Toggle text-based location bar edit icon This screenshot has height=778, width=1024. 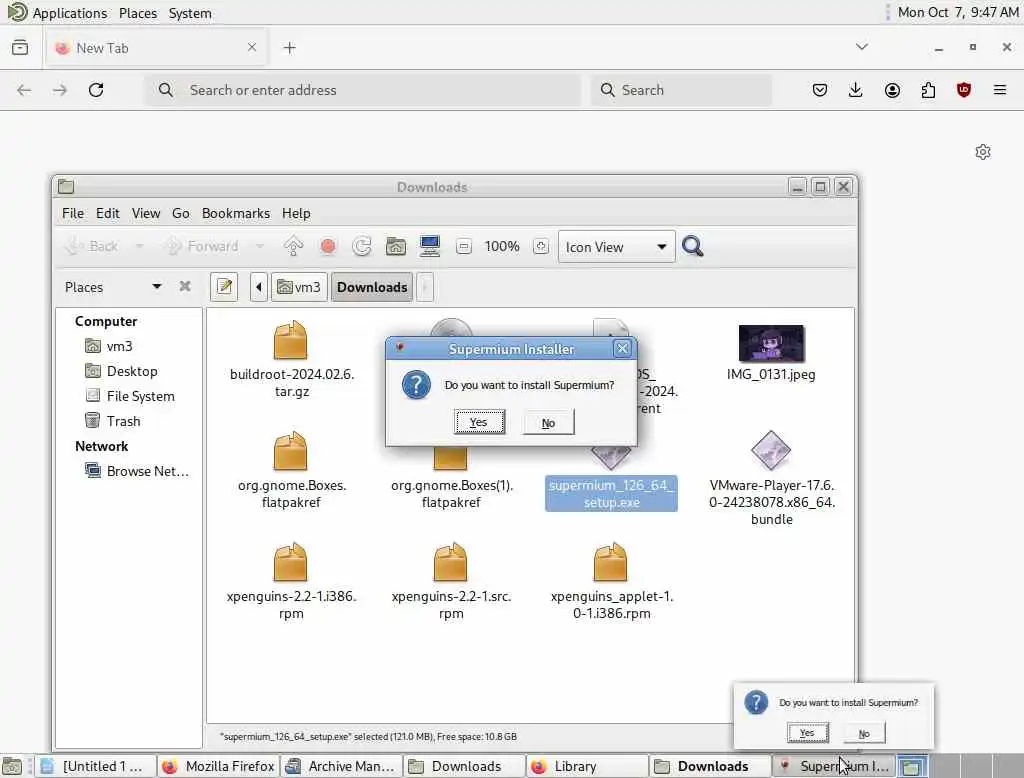[x=224, y=287]
